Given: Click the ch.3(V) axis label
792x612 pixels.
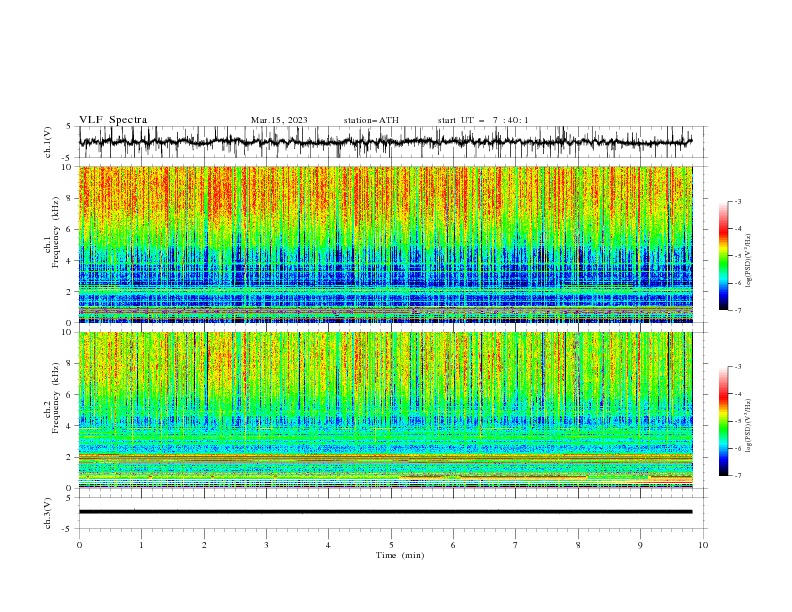Looking at the screenshot, I should pyautogui.click(x=48, y=513).
